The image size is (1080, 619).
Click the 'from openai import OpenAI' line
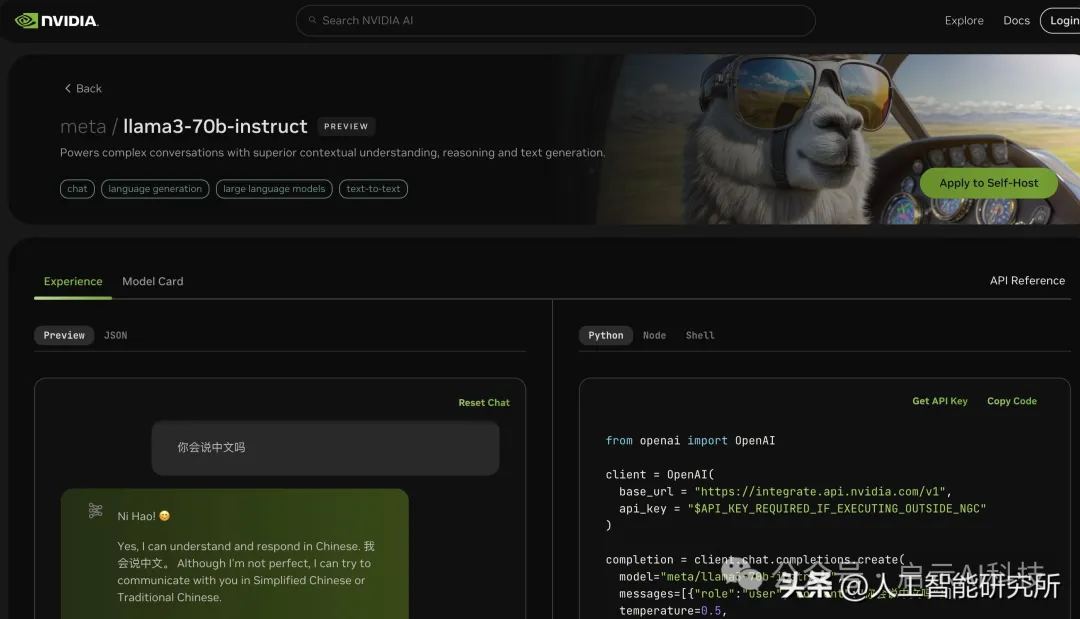(690, 441)
